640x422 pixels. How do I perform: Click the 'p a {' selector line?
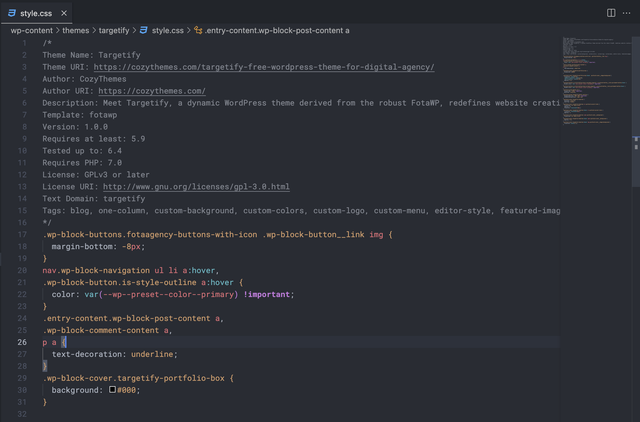pyautogui.click(x=54, y=342)
